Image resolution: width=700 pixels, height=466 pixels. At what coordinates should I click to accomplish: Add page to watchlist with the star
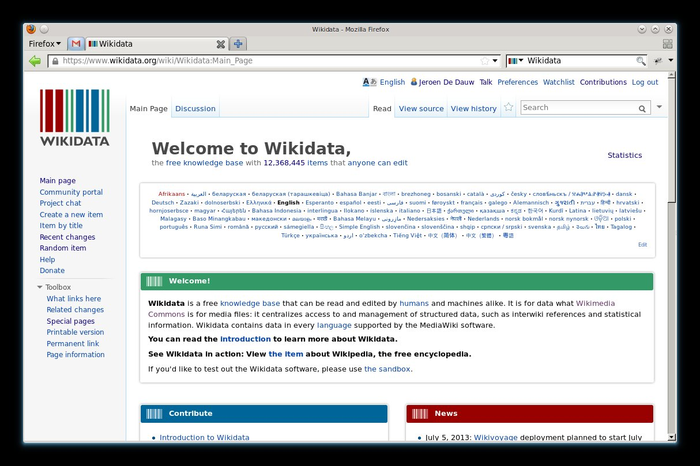pyautogui.click(x=508, y=107)
